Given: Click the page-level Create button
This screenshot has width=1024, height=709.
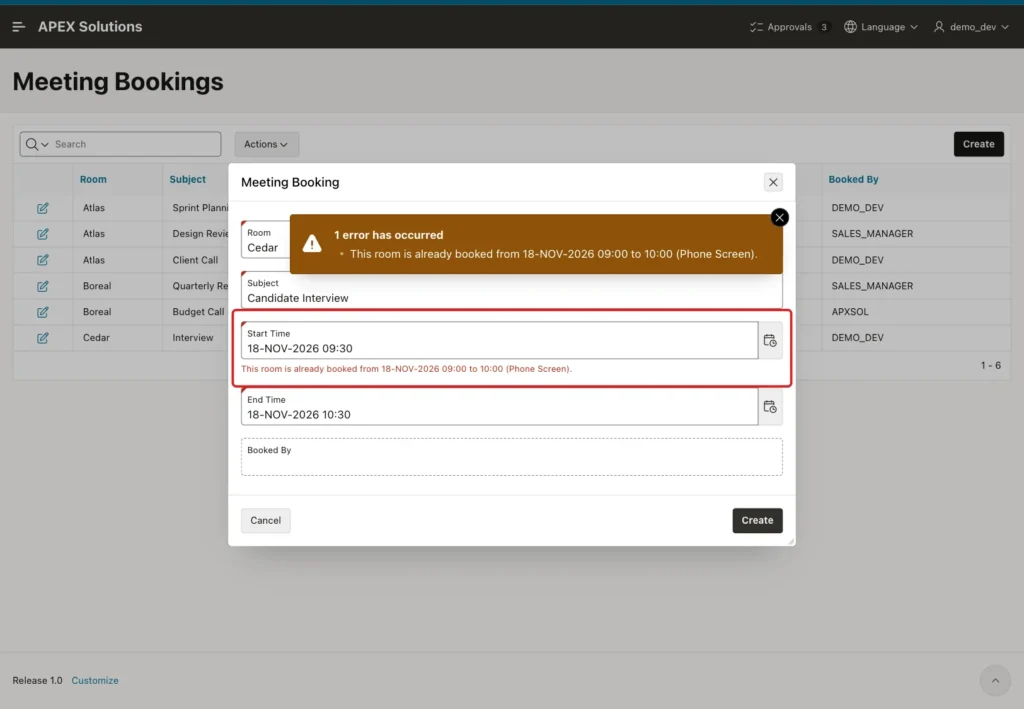Looking at the screenshot, I should 978,144.
